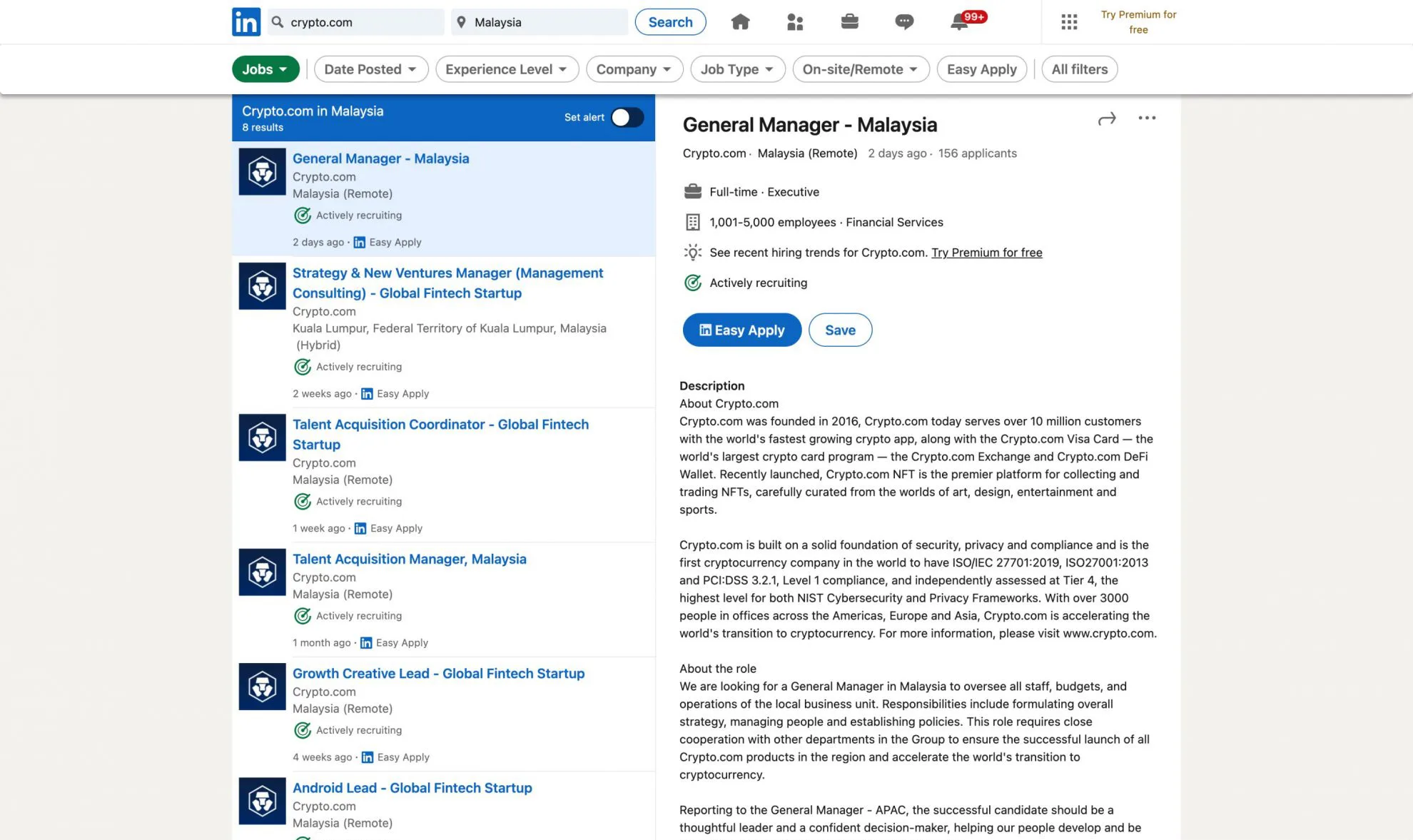1413x840 pixels.
Task: Toggle the Set alert switch
Action: click(627, 118)
